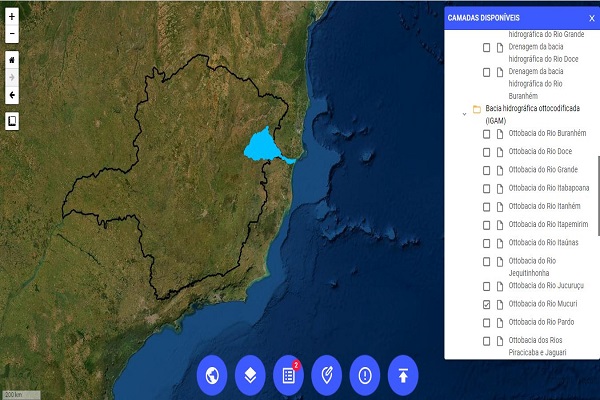
Task: Enable Ottobacia dos Rios Piracicaba e Jaguari
Action: 486,341
